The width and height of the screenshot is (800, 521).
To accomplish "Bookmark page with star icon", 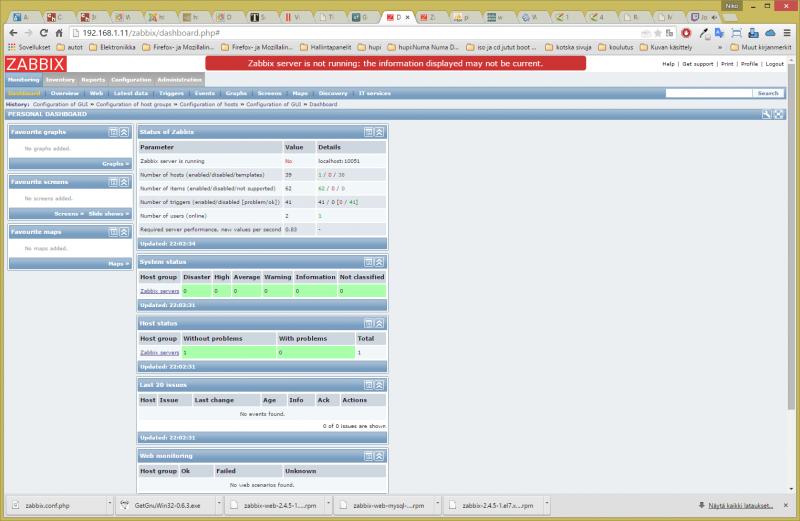I will pyautogui.click(x=658, y=33).
